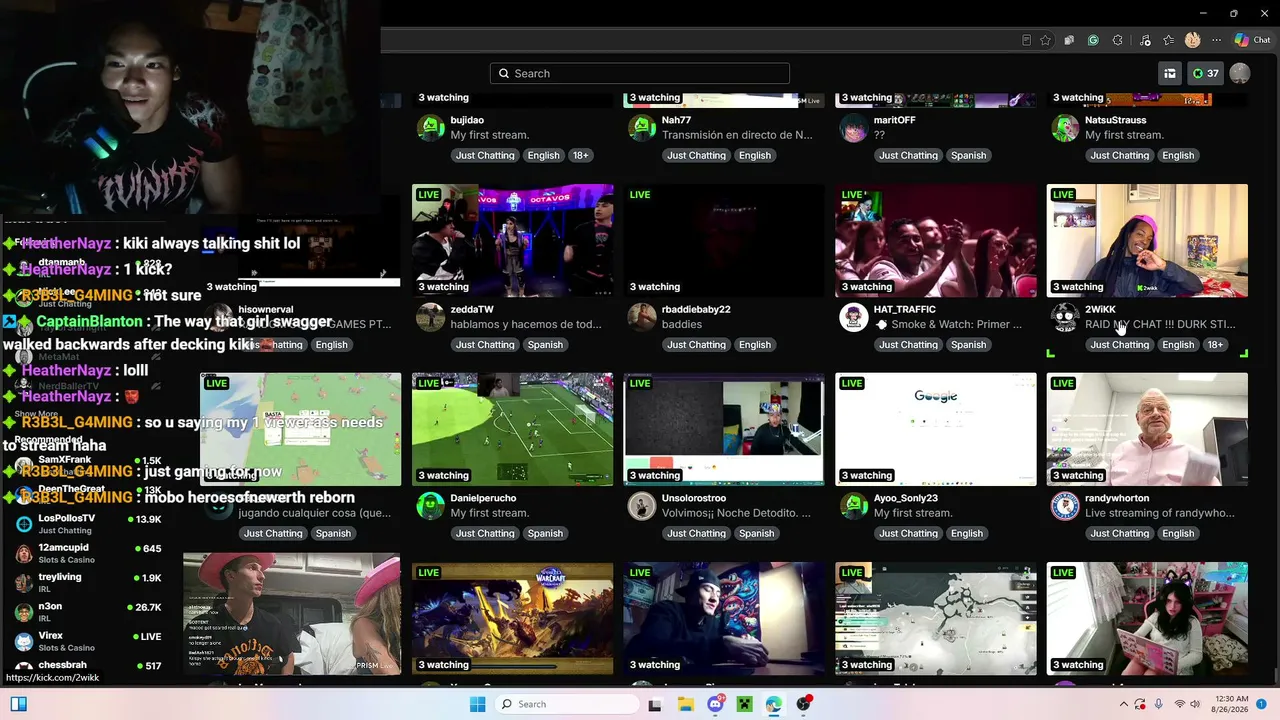Open the browser Extensions puzzle icon
The height and width of the screenshot is (720, 1280).
[1118, 40]
